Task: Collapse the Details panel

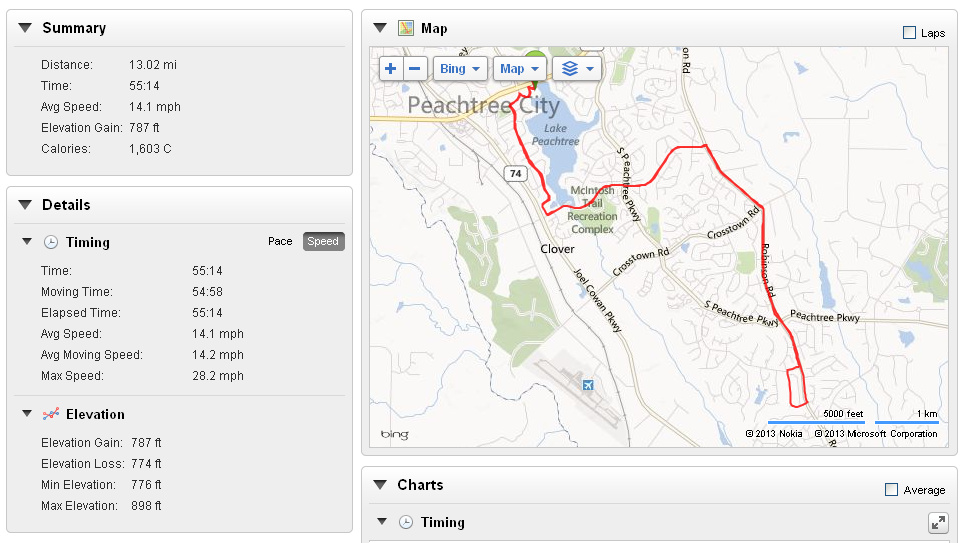Action: [x=26, y=205]
